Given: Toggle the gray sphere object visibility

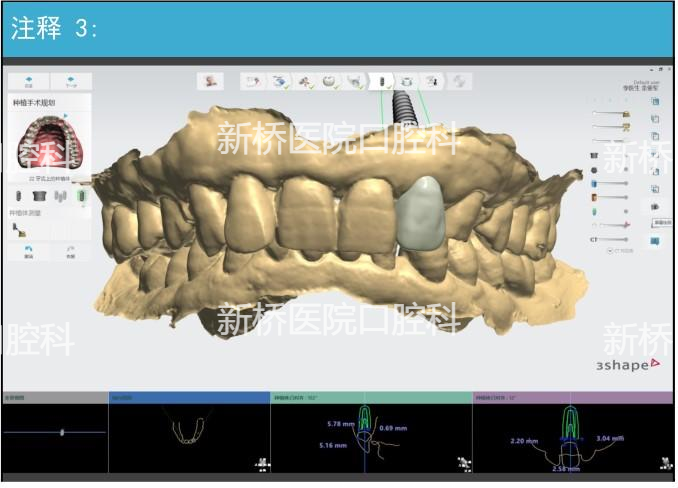Looking at the screenshot, I should point(594,169).
